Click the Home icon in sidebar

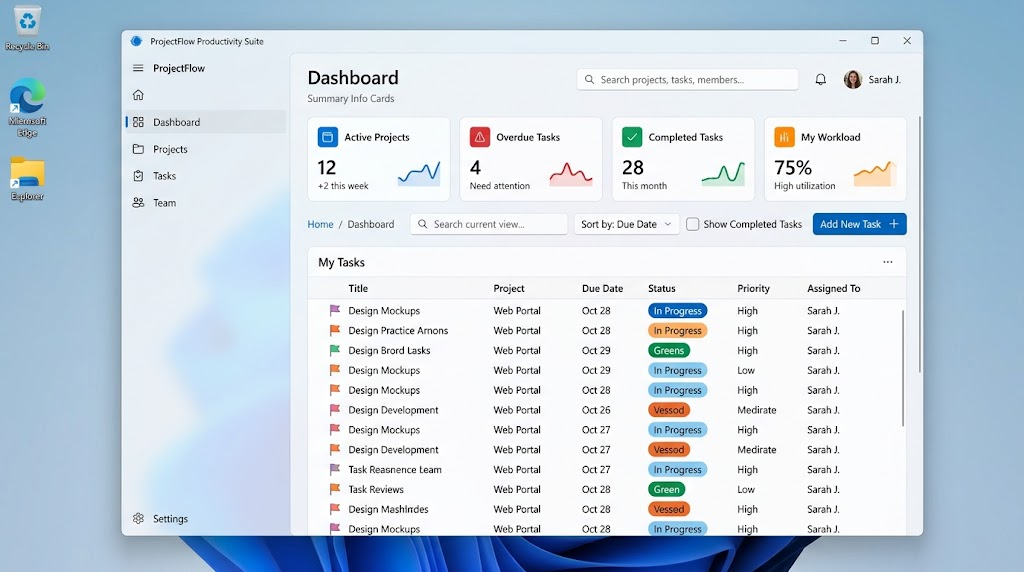coord(138,95)
